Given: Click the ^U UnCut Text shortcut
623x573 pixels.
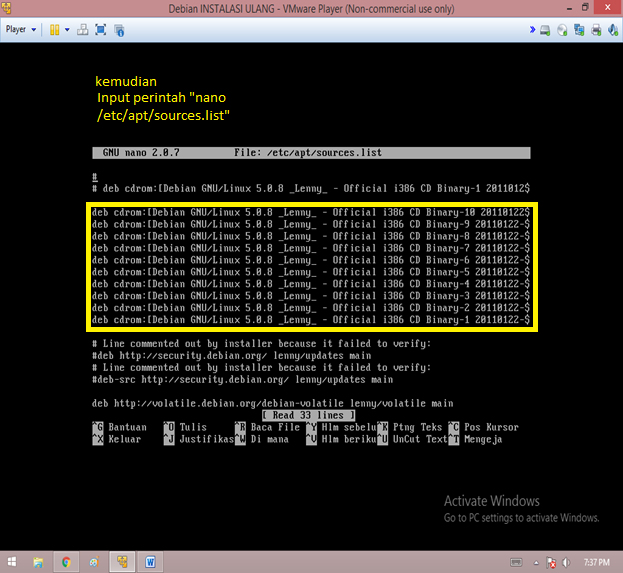Looking at the screenshot, I should point(412,439).
